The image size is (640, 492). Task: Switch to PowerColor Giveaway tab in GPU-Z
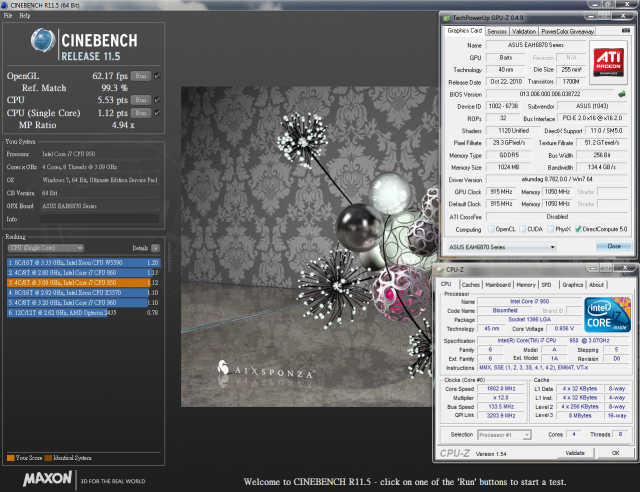tap(567, 31)
